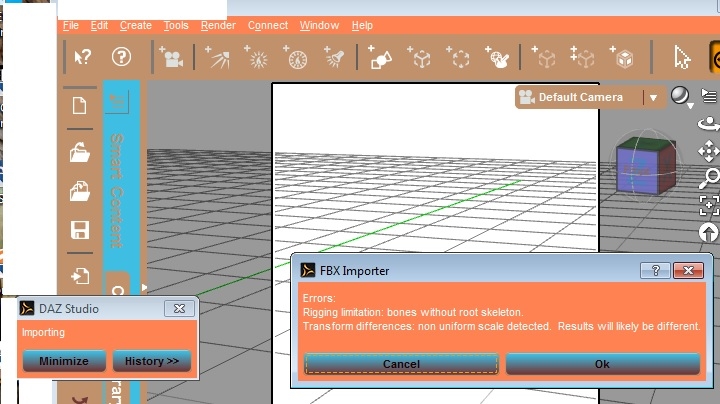Open the viewport options menu icon

[709, 95]
